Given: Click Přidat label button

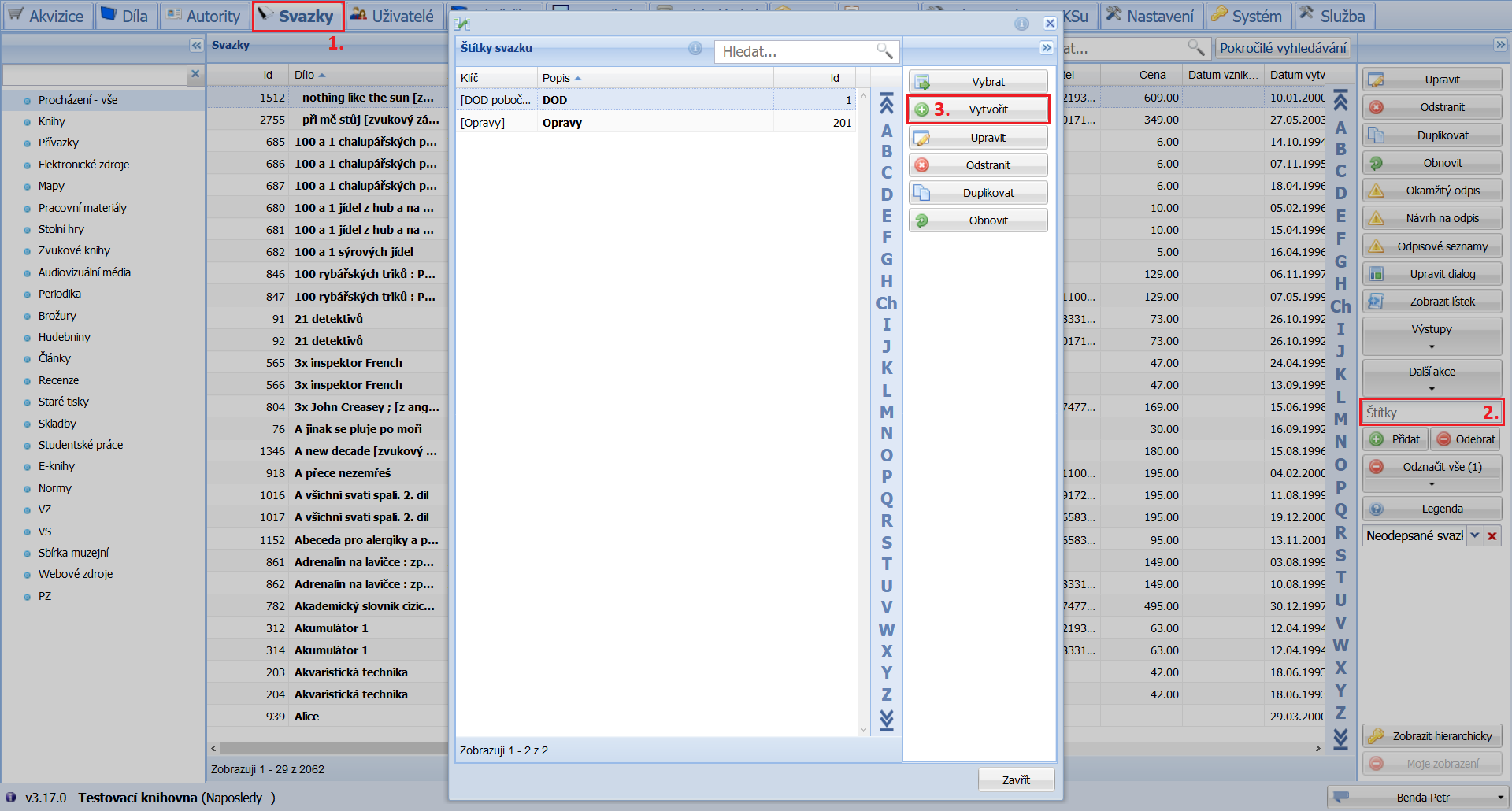Looking at the screenshot, I should click(1395, 439).
